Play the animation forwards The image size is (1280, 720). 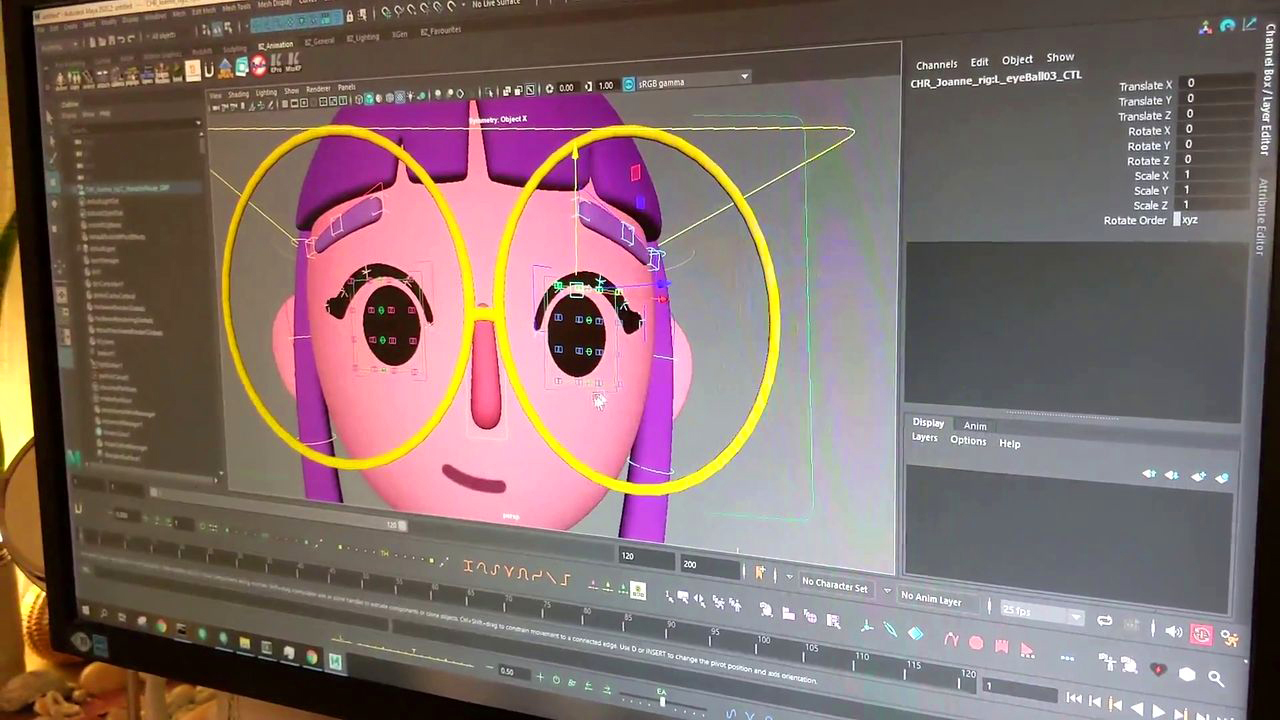point(1159,711)
